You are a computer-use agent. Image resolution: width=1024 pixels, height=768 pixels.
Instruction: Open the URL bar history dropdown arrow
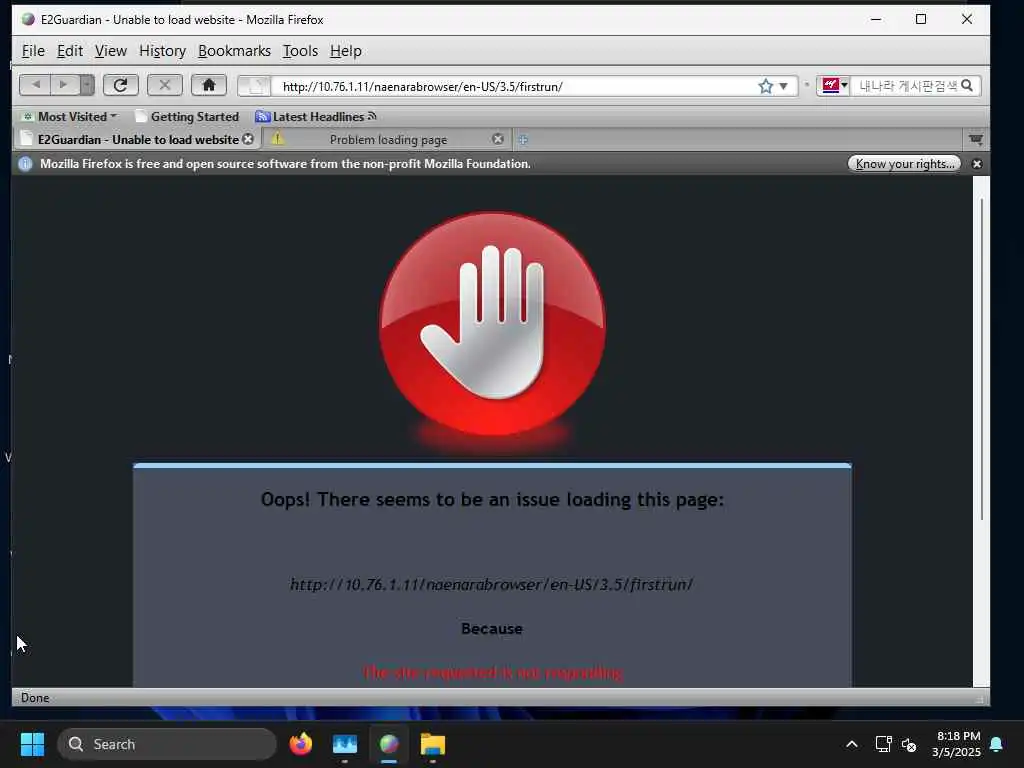pos(784,86)
